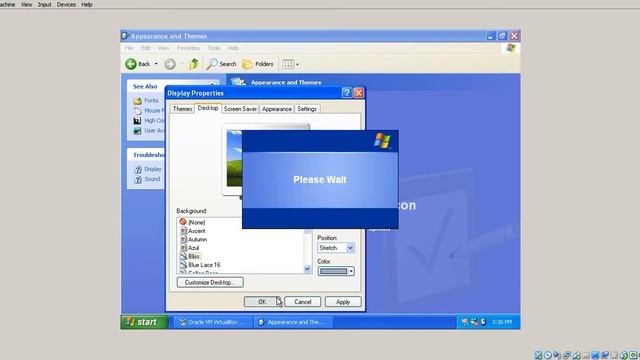Open the Settings tab
Viewport: 640px width, 360px height.
click(x=307, y=109)
